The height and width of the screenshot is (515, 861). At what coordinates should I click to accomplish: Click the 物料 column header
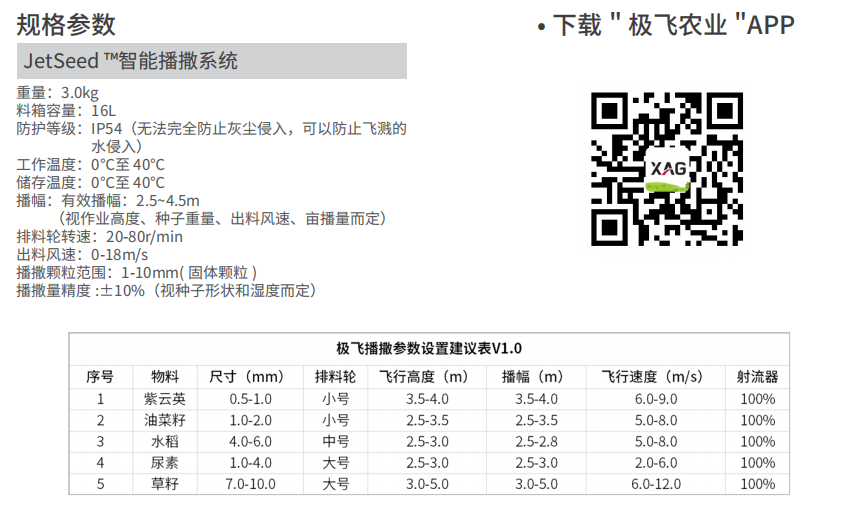[165, 377]
